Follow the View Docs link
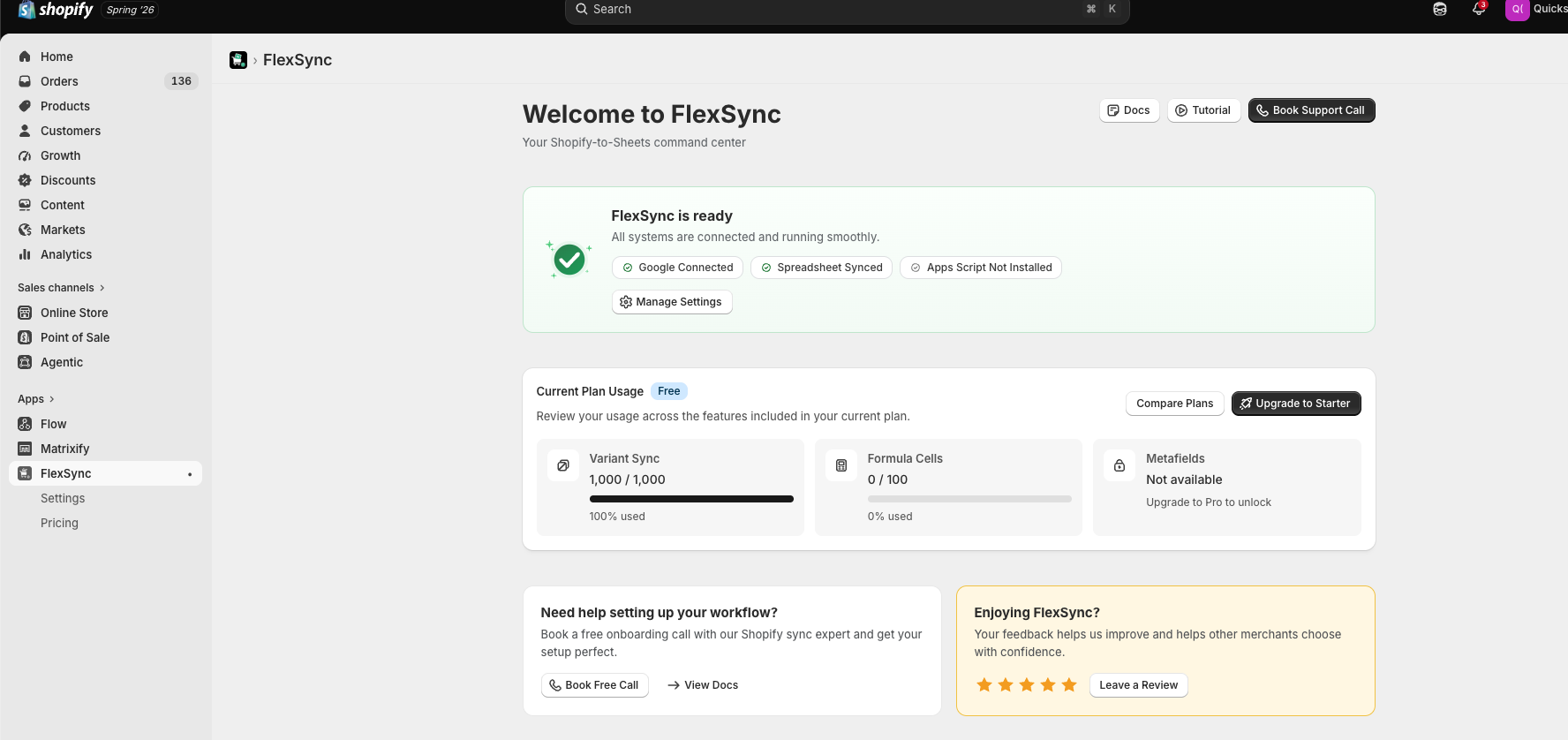This screenshot has height=740, width=1568. pos(703,685)
